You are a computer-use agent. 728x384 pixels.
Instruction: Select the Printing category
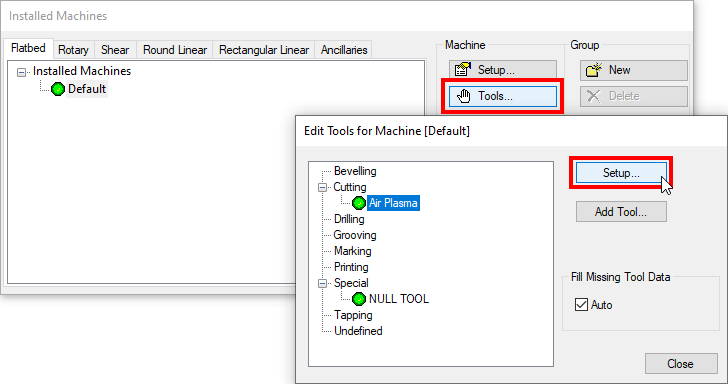[x=351, y=267]
